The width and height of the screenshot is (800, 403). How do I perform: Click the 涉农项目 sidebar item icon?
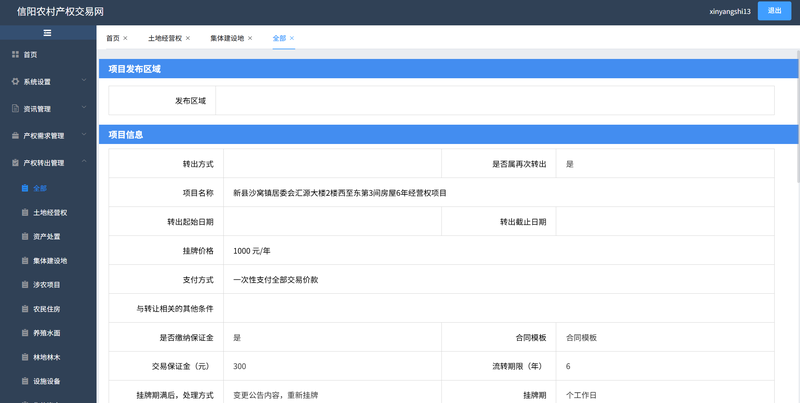click(x=25, y=284)
